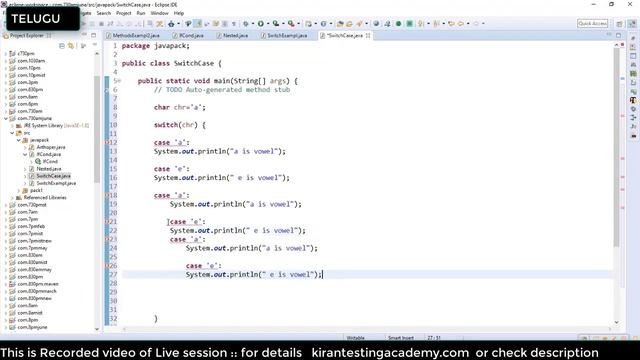The height and width of the screenshot is (360, 640).
Task: Collapse the IfCond.java node
Action: 25,155
